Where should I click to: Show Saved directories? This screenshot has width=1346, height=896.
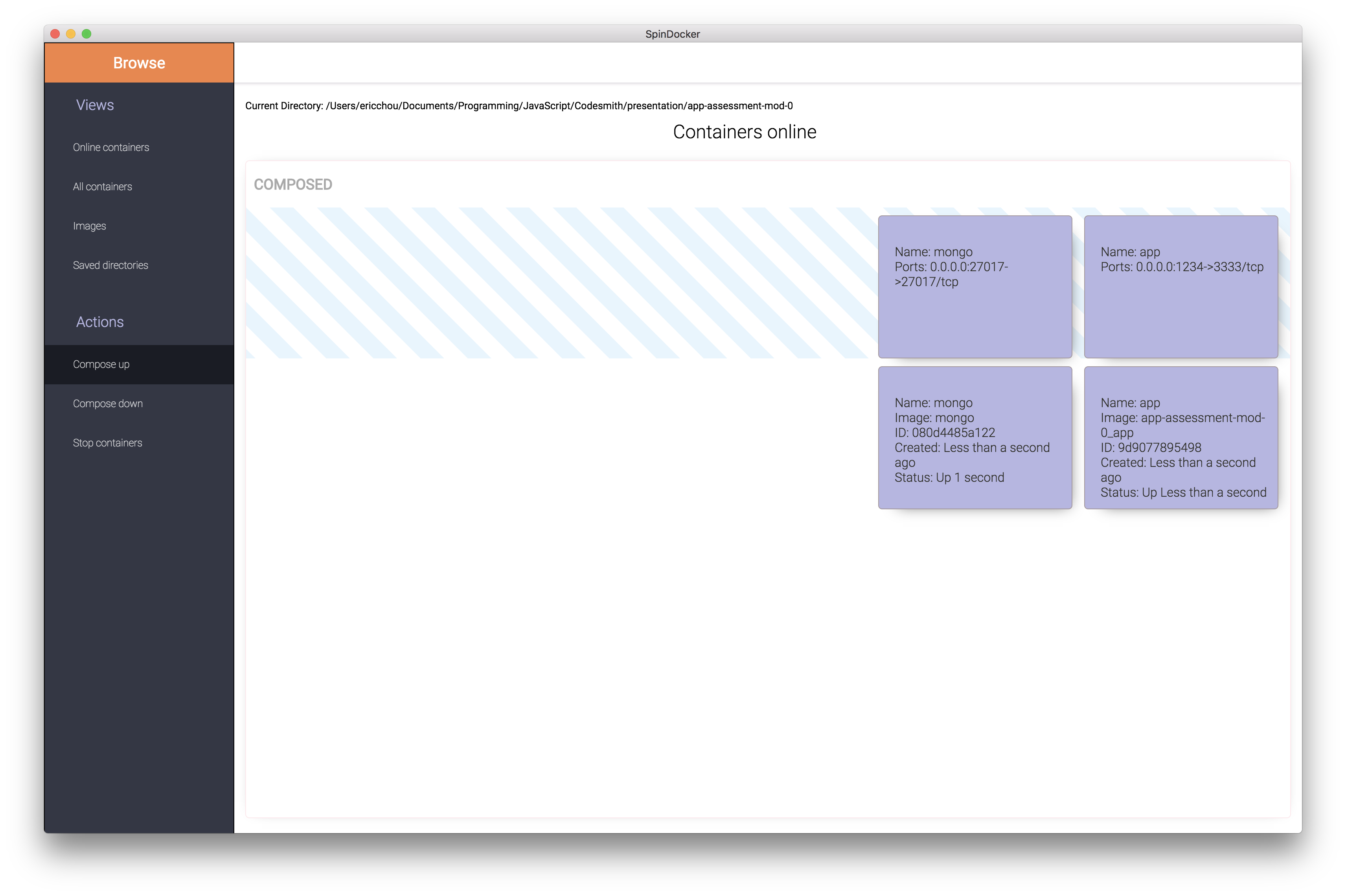139,265
